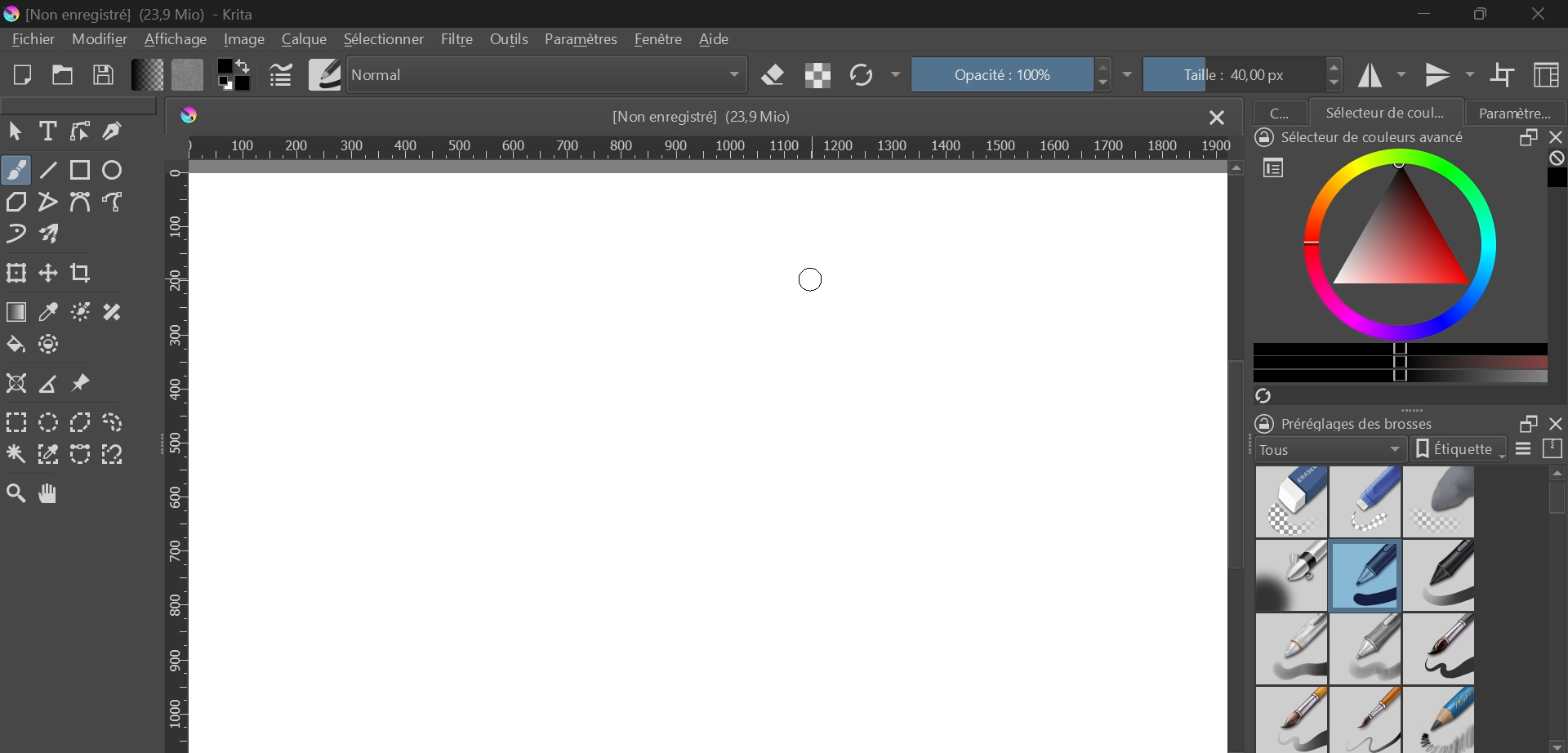Float the Préréglages des brosses docker

click(1529, 424)
